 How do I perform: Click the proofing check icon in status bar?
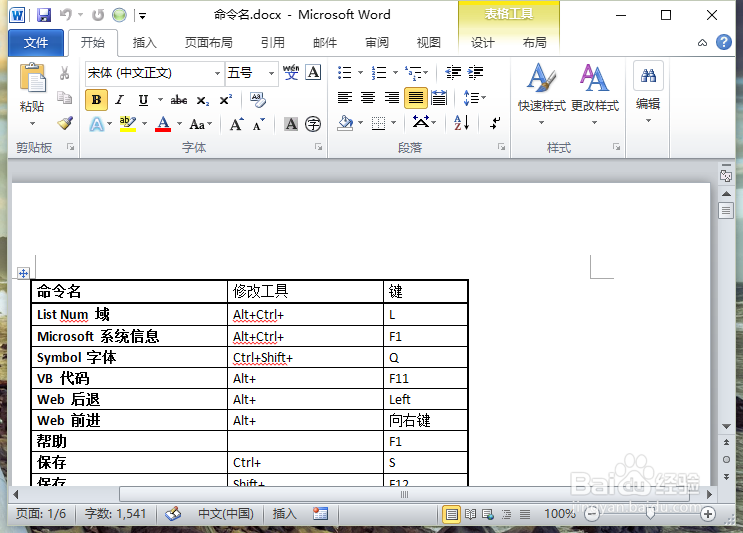(173, 514)
